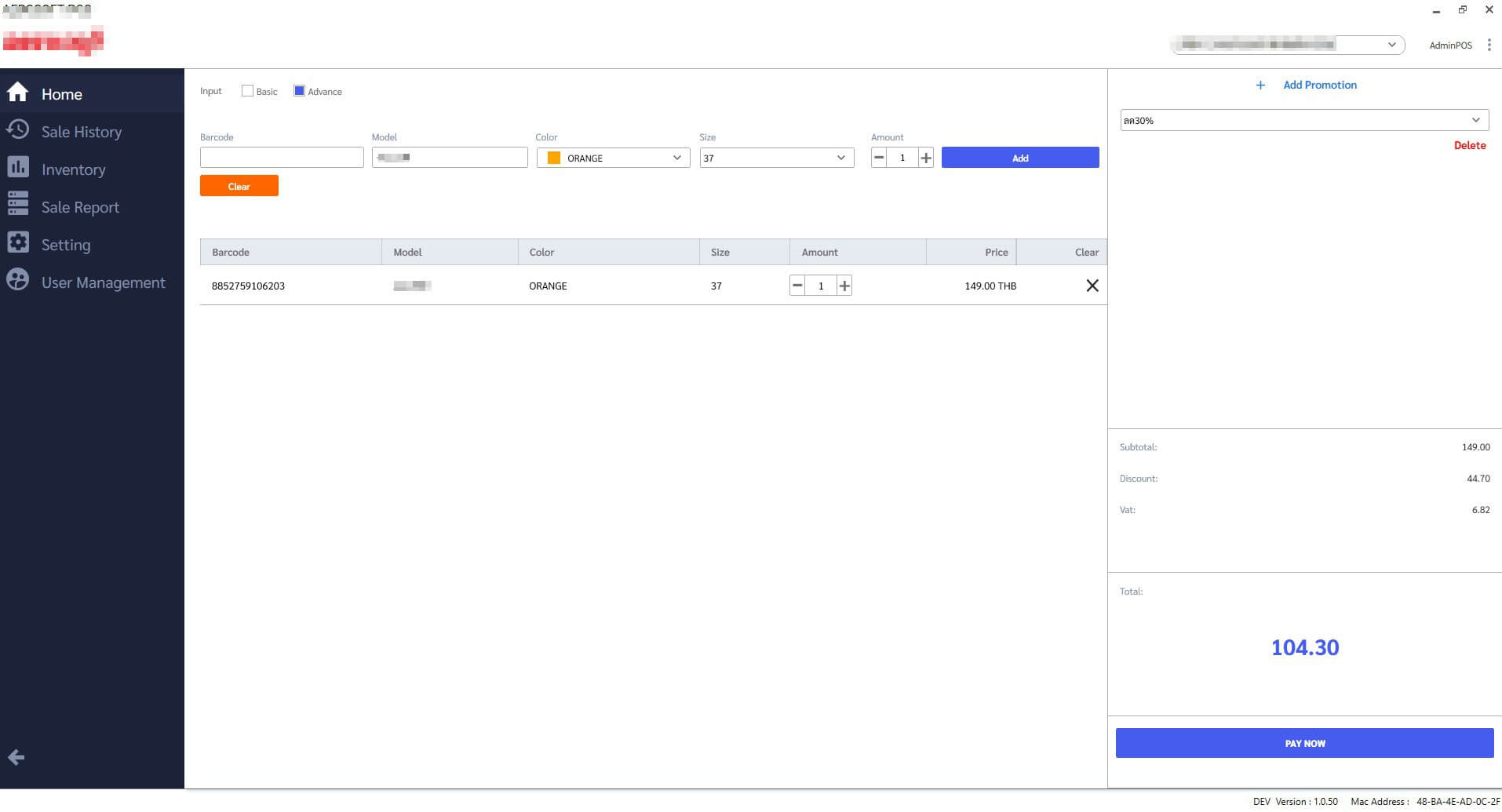Click the Setting gear icon
Screen dimensions: 1502x812
click(17, 242)
